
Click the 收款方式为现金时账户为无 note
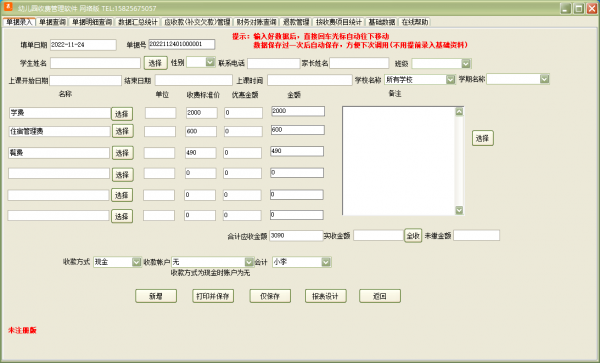(x=210, y=273)
